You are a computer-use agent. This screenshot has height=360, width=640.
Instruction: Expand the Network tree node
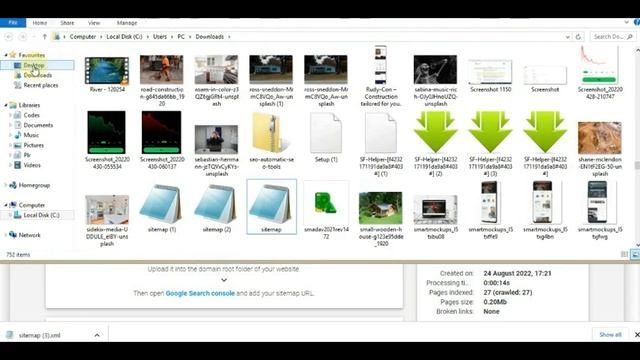pyautogui.click(x=6, y=235)
